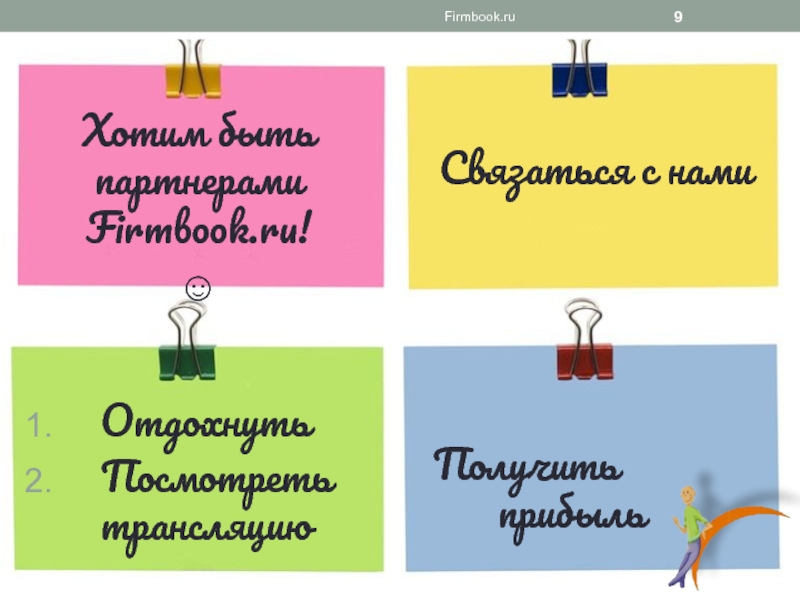Click the smiley face under pink note
Screen dimensions: 800x600
tap(198, 289)
